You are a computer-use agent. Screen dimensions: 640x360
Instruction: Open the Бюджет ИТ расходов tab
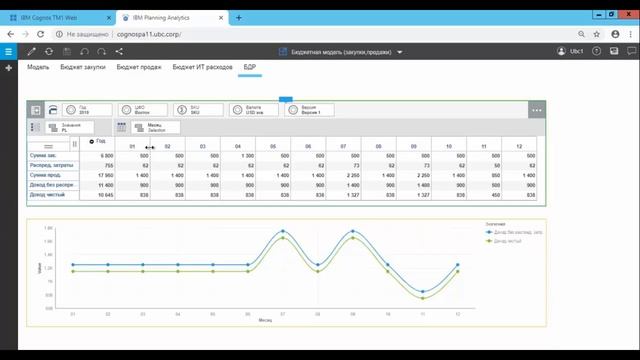pos(202,67)
